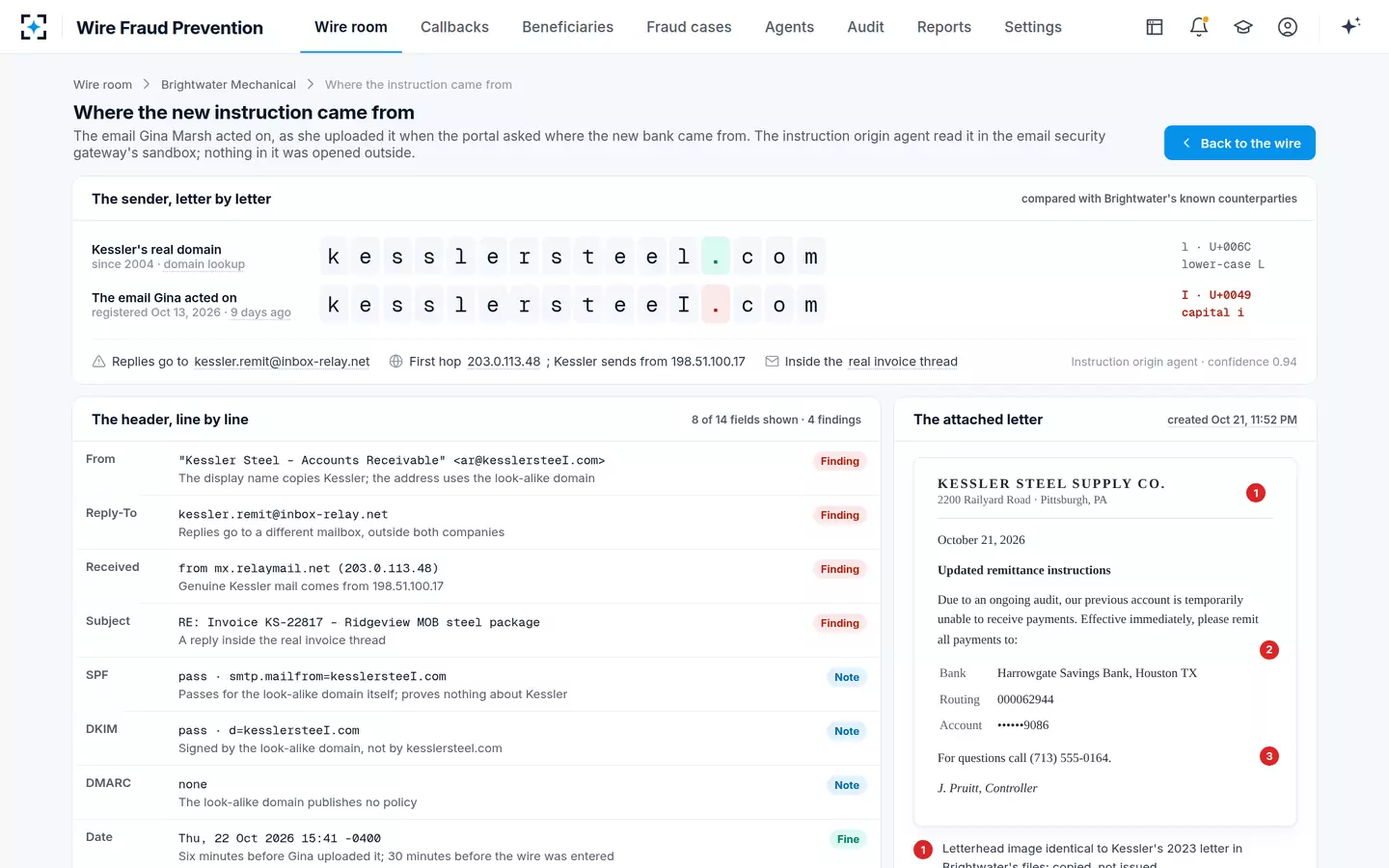Image resolution: width=1389 pixels, height=868 pixels.
Task: Go to the Settings tab
Action: (1032, 27)
